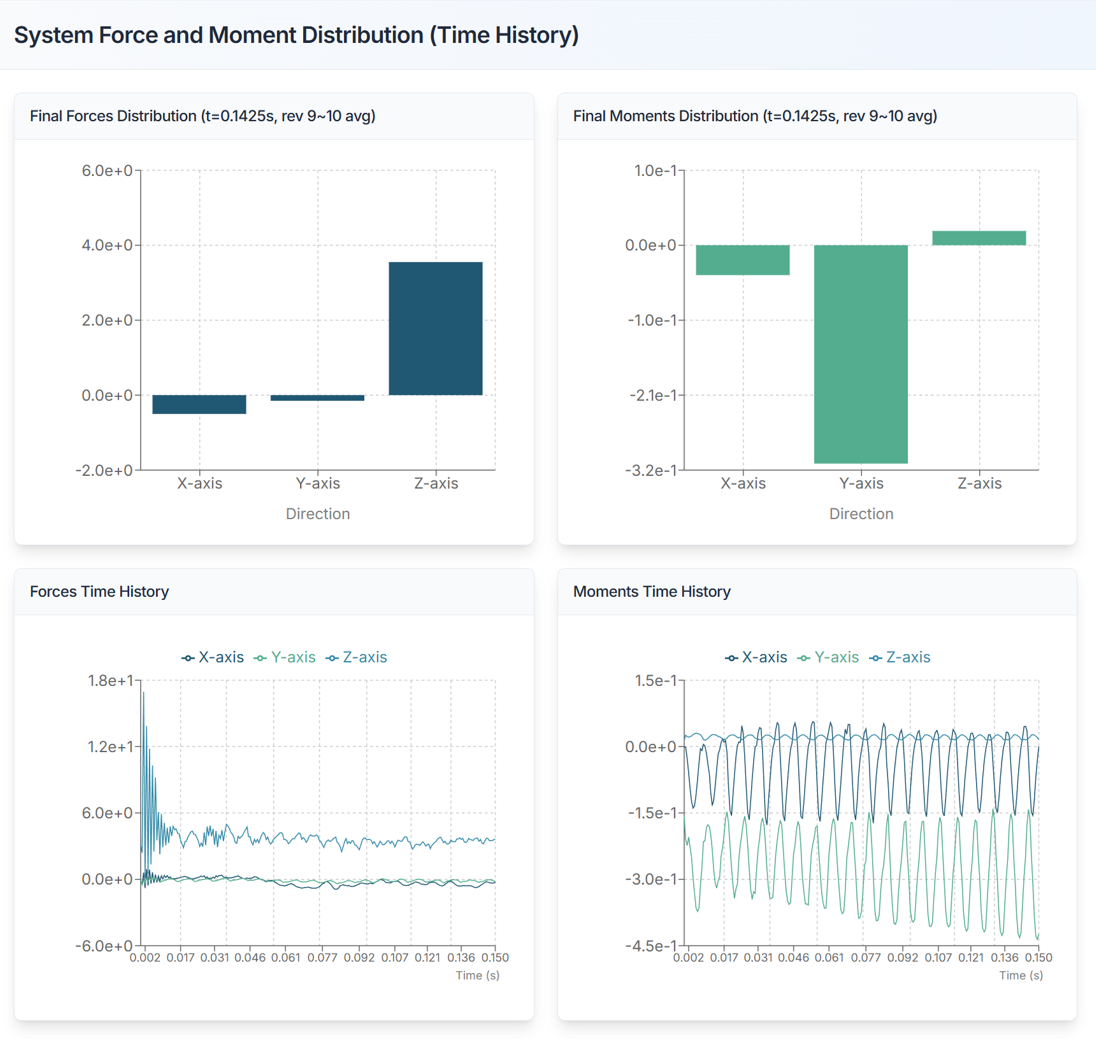This screenshot has width=1096, height=1039.
Task: Hide Y-axis series in Moments Time History legend
Action: click(x=828, y=658)
